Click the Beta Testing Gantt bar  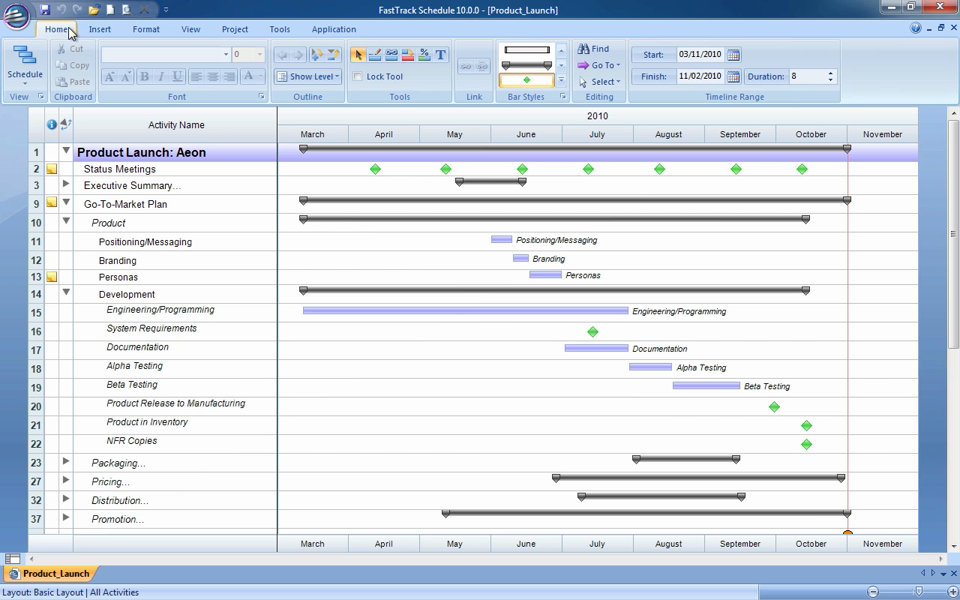707,386
